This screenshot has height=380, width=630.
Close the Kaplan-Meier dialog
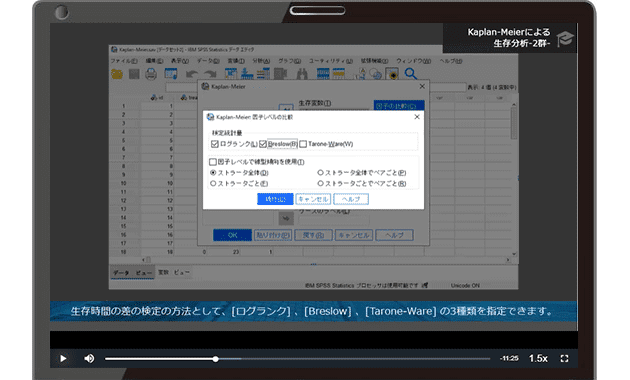[x=422, y=86]
